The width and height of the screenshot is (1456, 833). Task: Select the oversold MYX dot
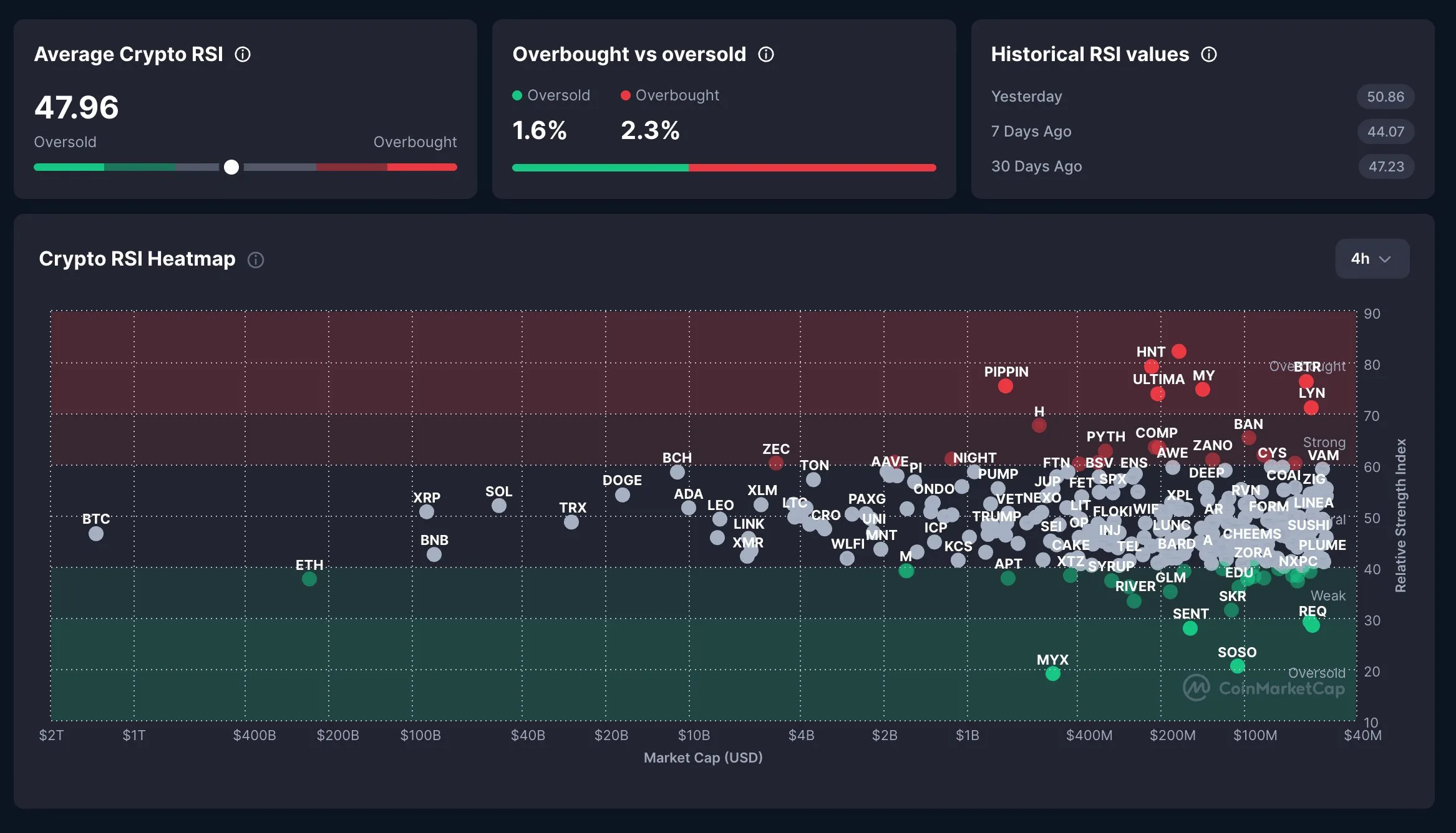pos(1053,673)
